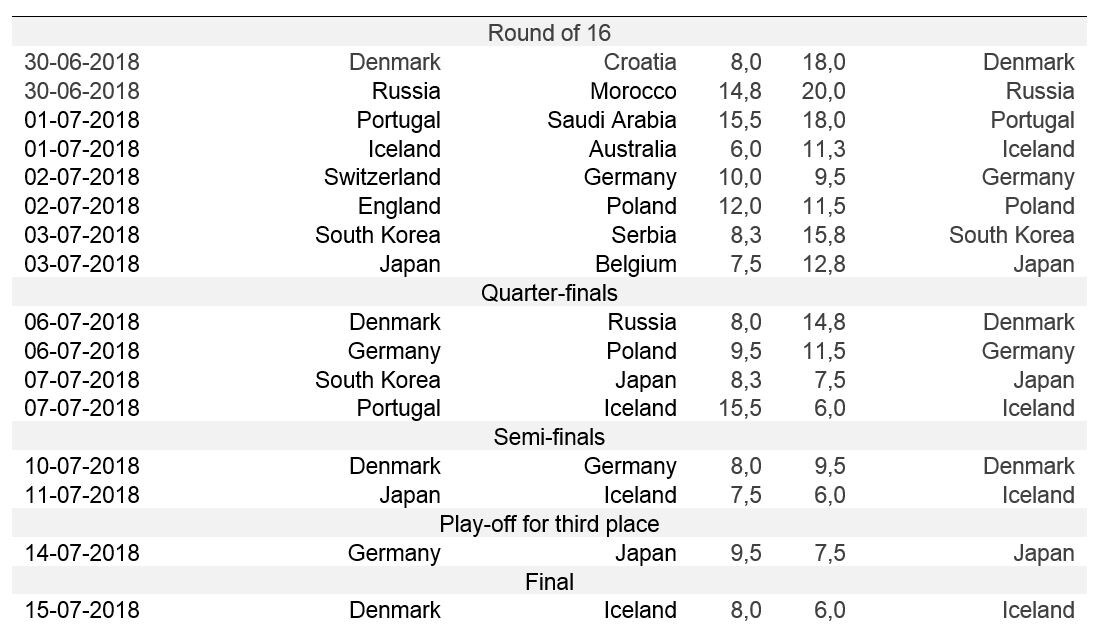
Task: Click the date 14-07-2018
Action: [x=82, y=553]
